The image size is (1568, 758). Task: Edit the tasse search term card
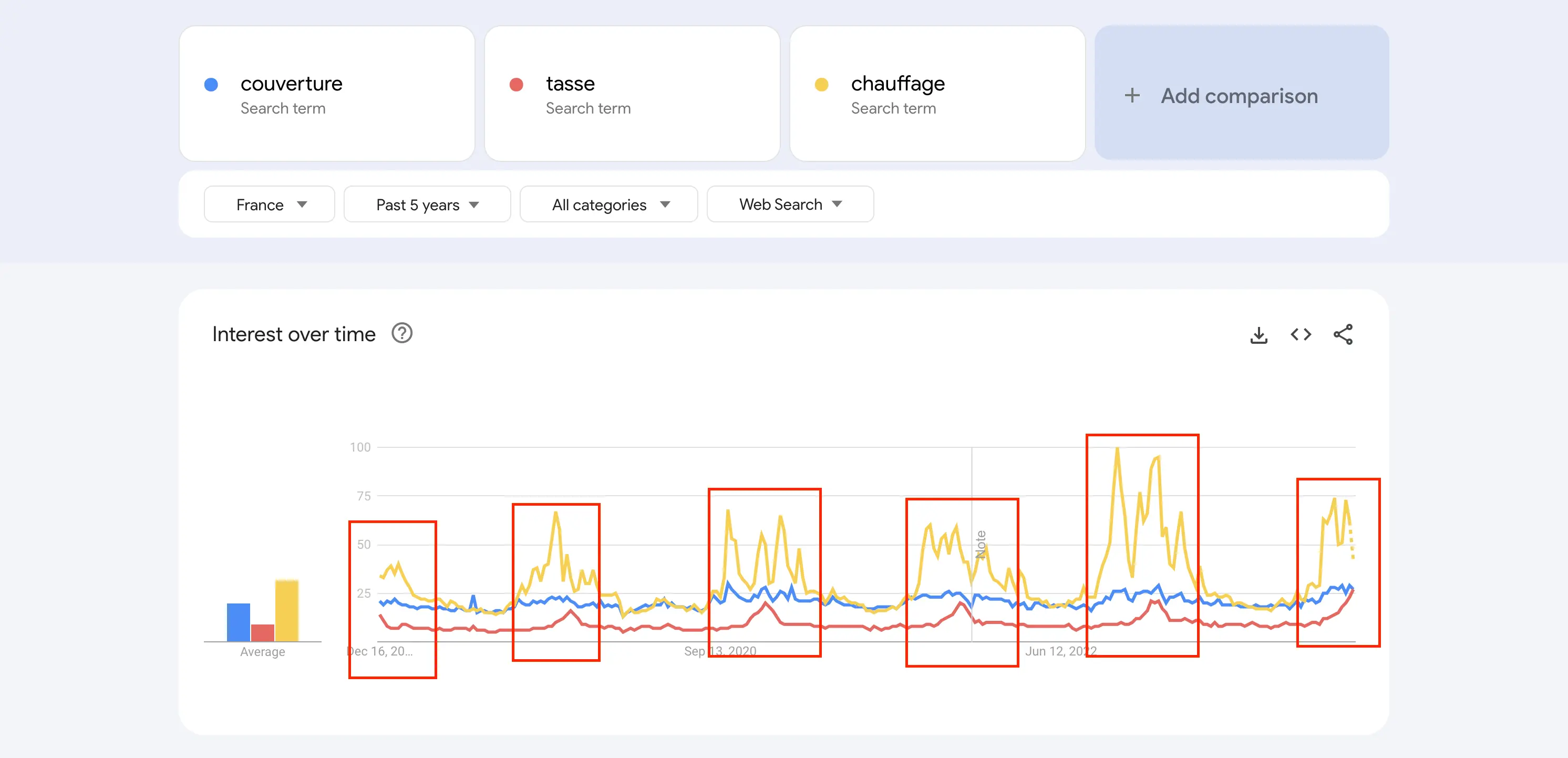pos(632,93)
